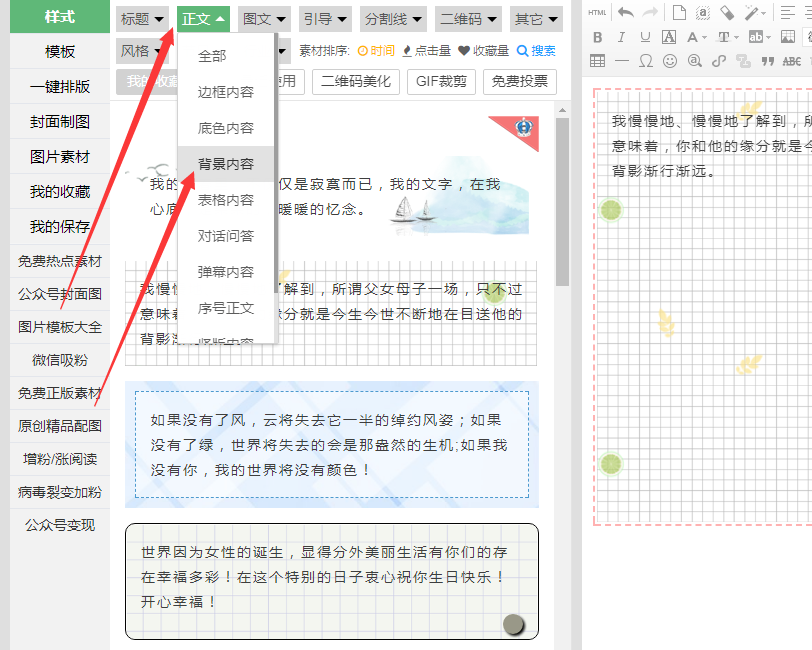Screen dimensions: 812x650
Task: Click the Italic formatting icon
Action: (621, 37)
